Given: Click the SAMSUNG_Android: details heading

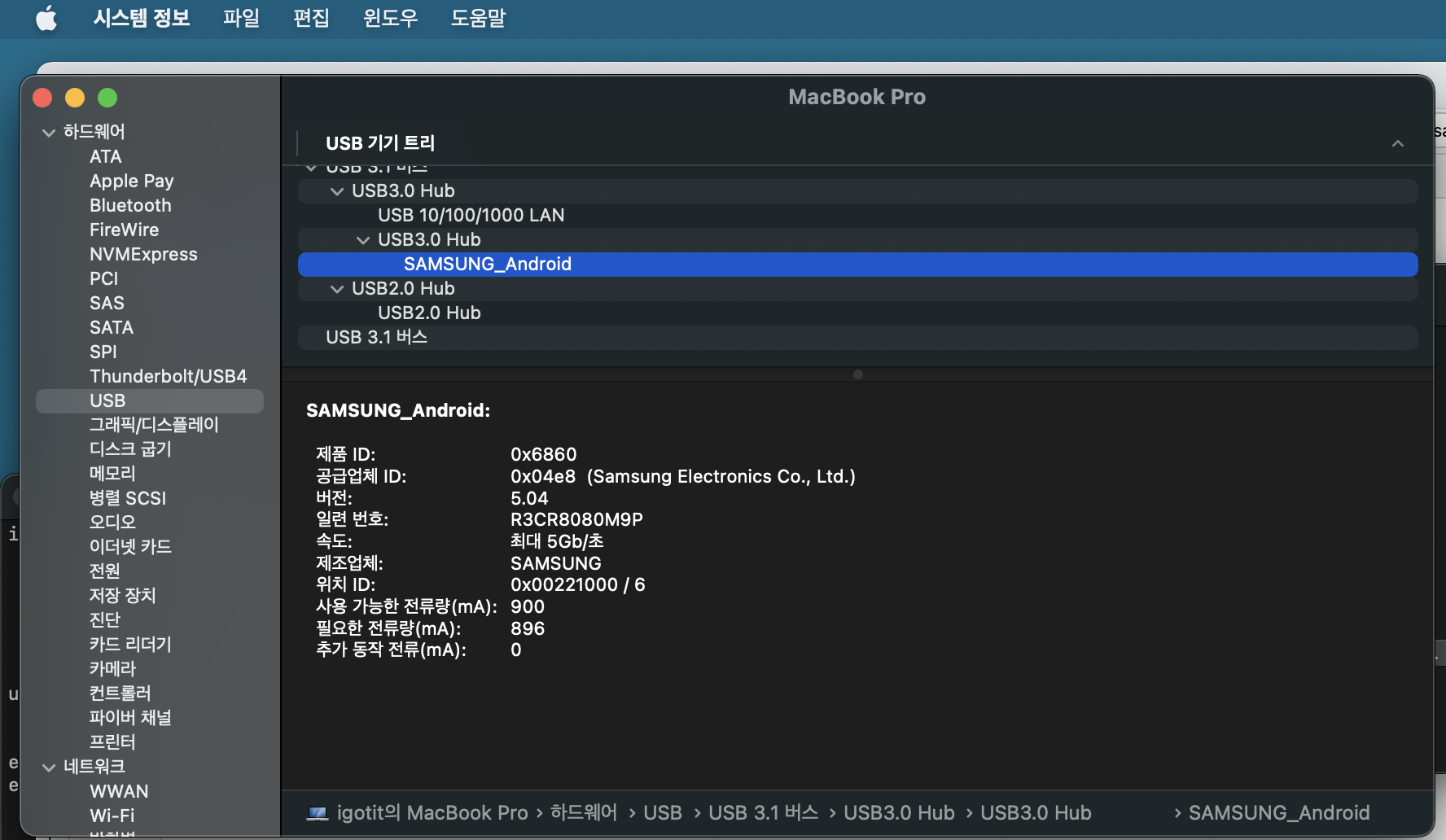Looking at the screenshot, I should point(398,410).
